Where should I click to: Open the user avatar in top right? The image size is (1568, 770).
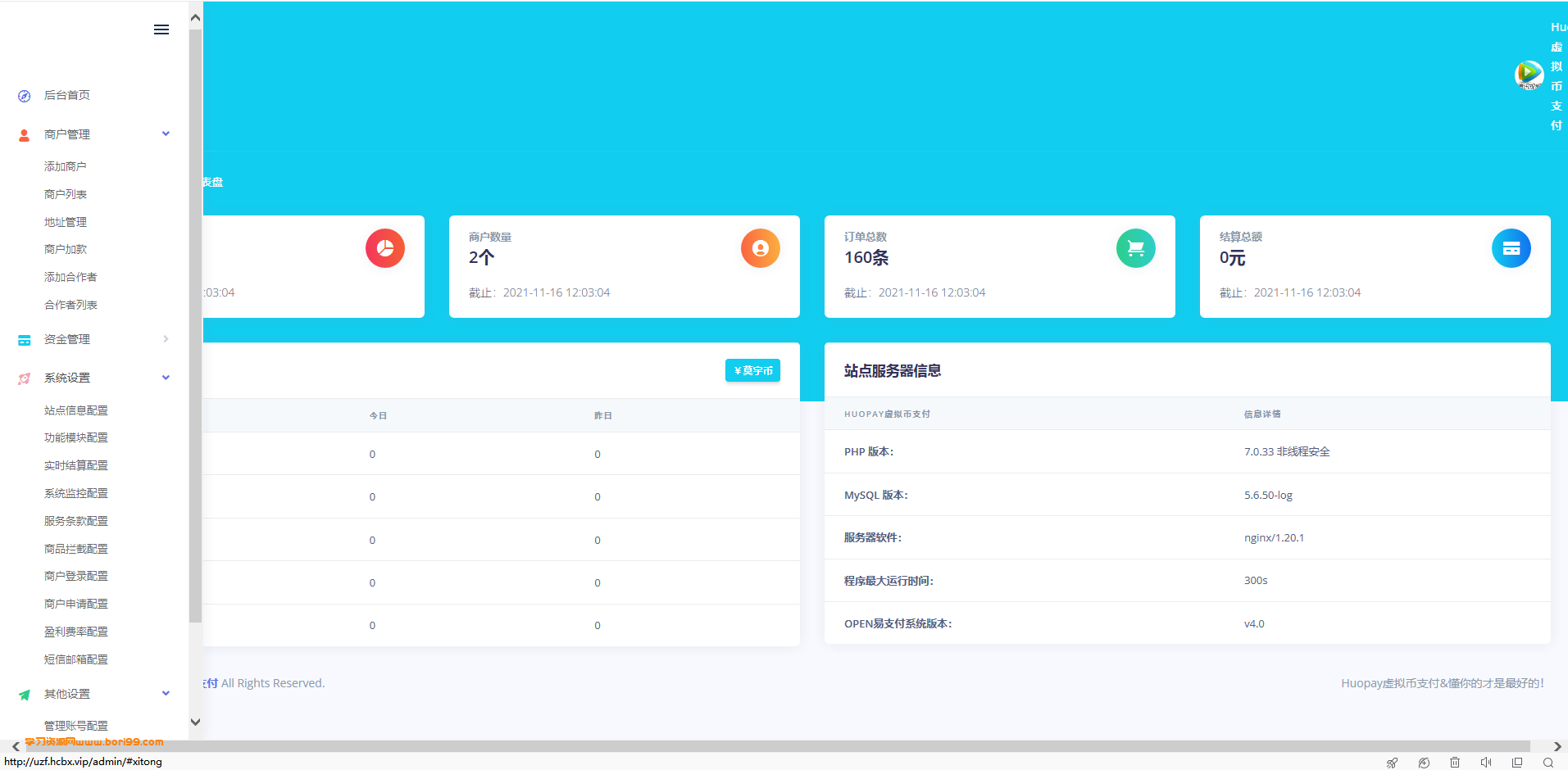click(x=1529, y=75)
